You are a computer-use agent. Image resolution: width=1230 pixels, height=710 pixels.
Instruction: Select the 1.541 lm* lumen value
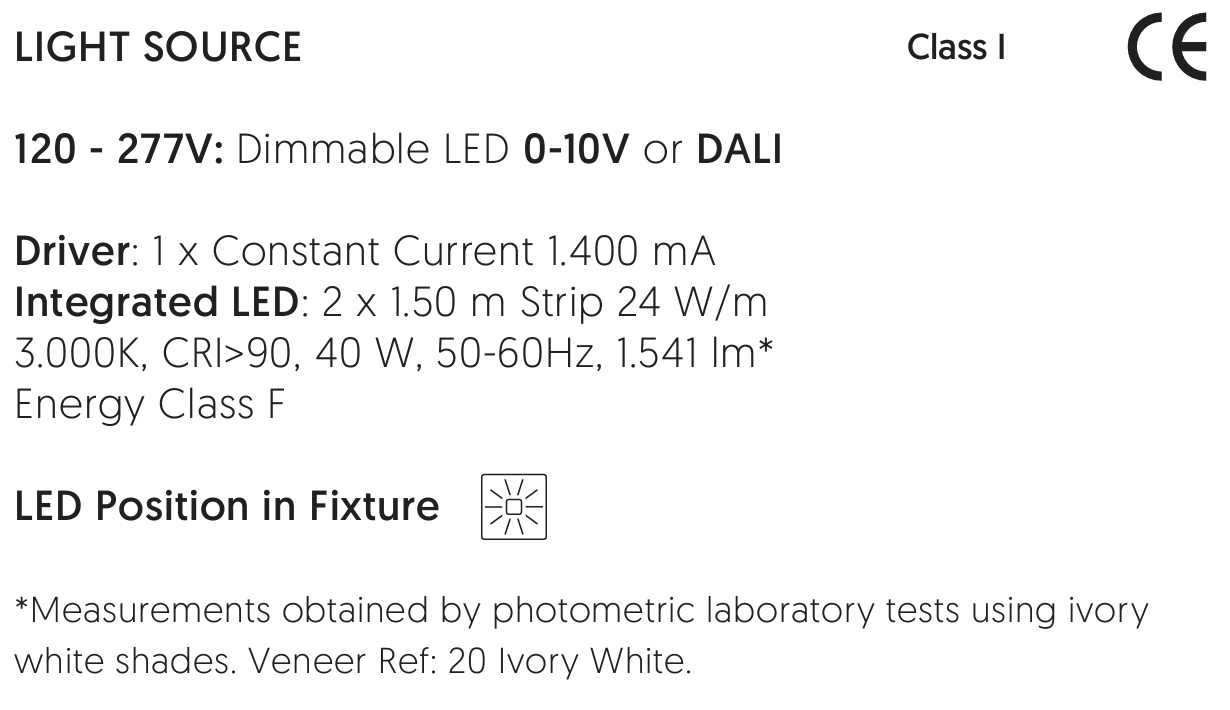click(692, 354)
